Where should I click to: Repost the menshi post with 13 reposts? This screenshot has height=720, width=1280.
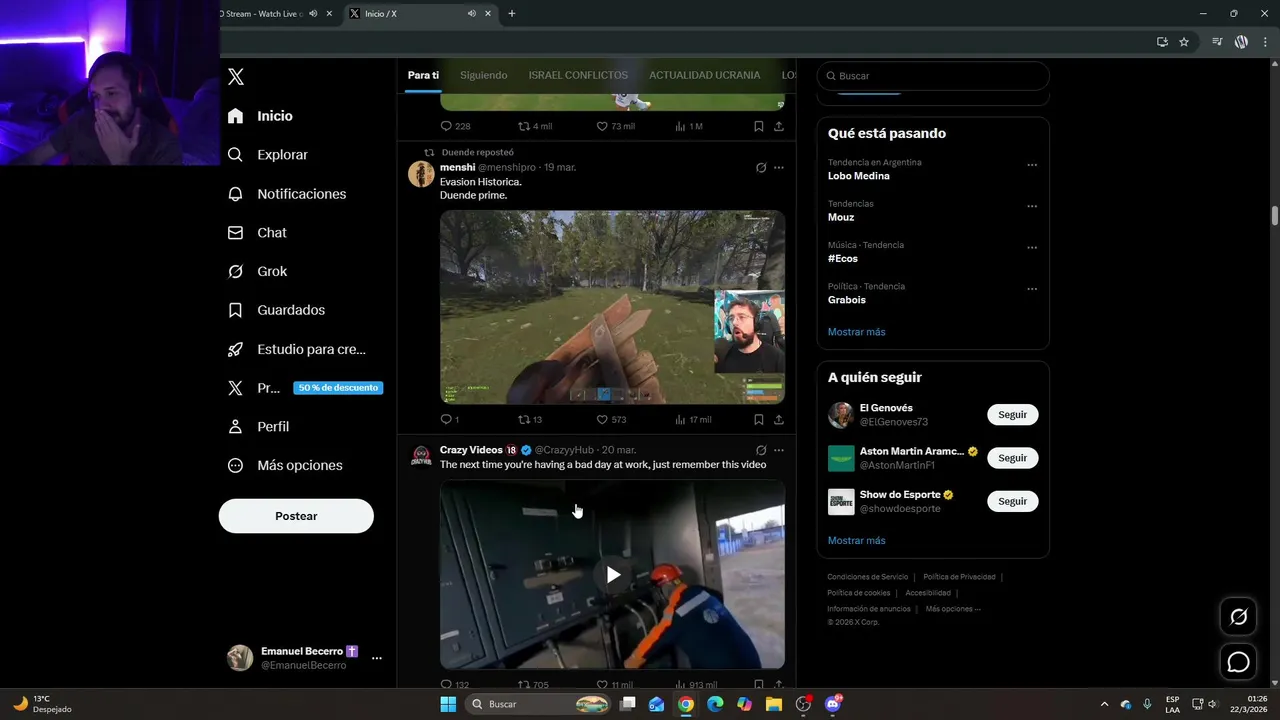pyautogui.click(x=530, y=420)
